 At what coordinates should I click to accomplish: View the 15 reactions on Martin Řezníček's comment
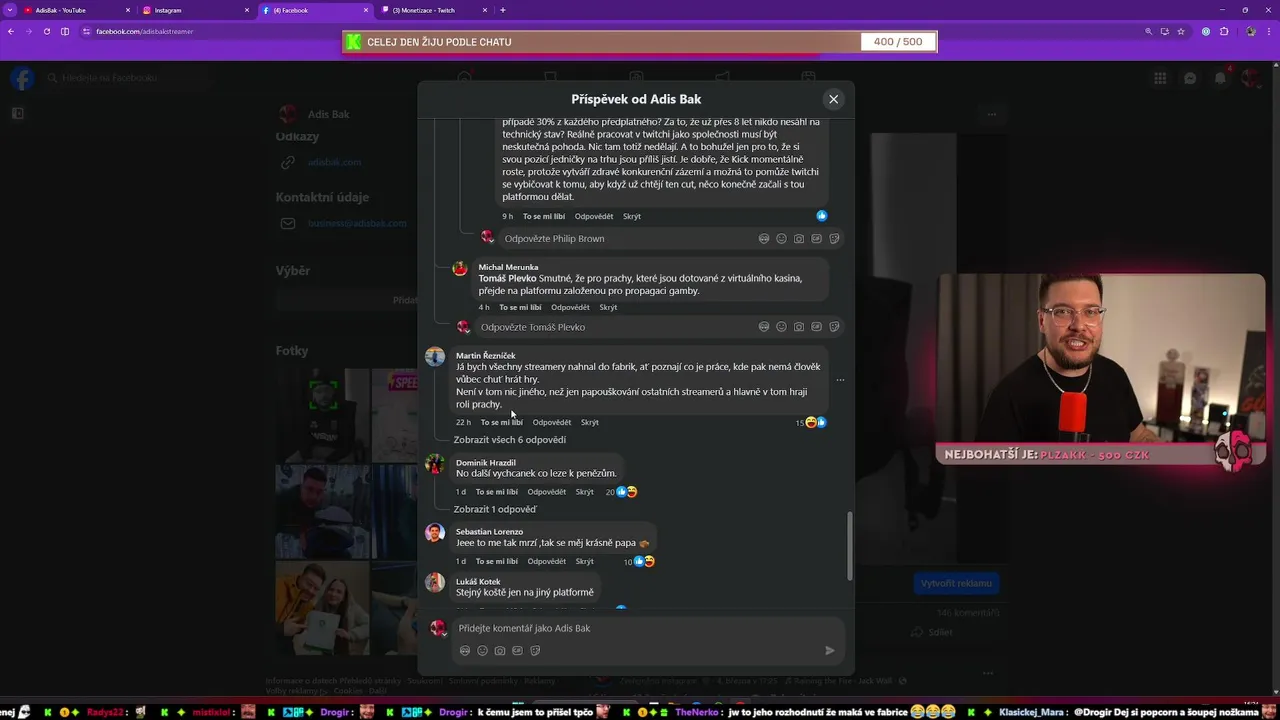(x=812, y=423)
